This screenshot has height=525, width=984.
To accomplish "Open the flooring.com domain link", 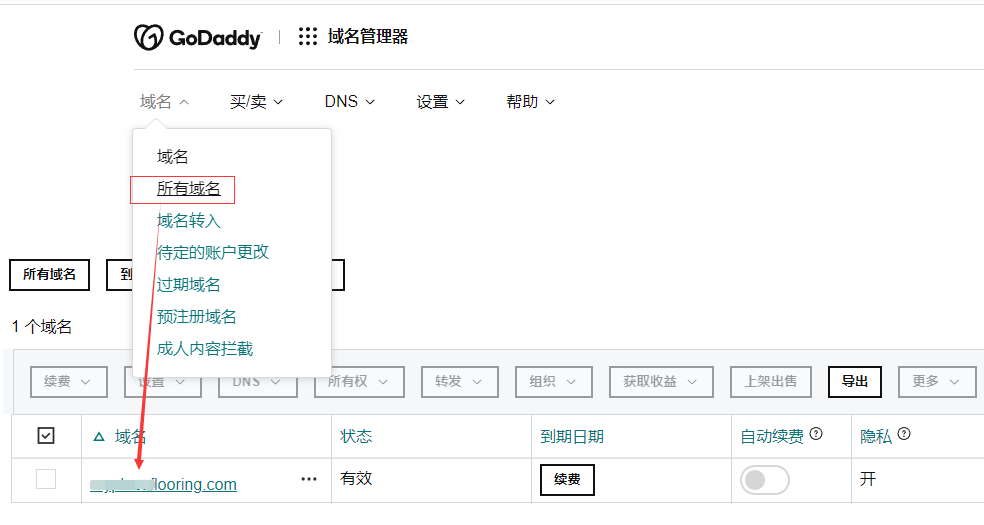I will point(163,484).
